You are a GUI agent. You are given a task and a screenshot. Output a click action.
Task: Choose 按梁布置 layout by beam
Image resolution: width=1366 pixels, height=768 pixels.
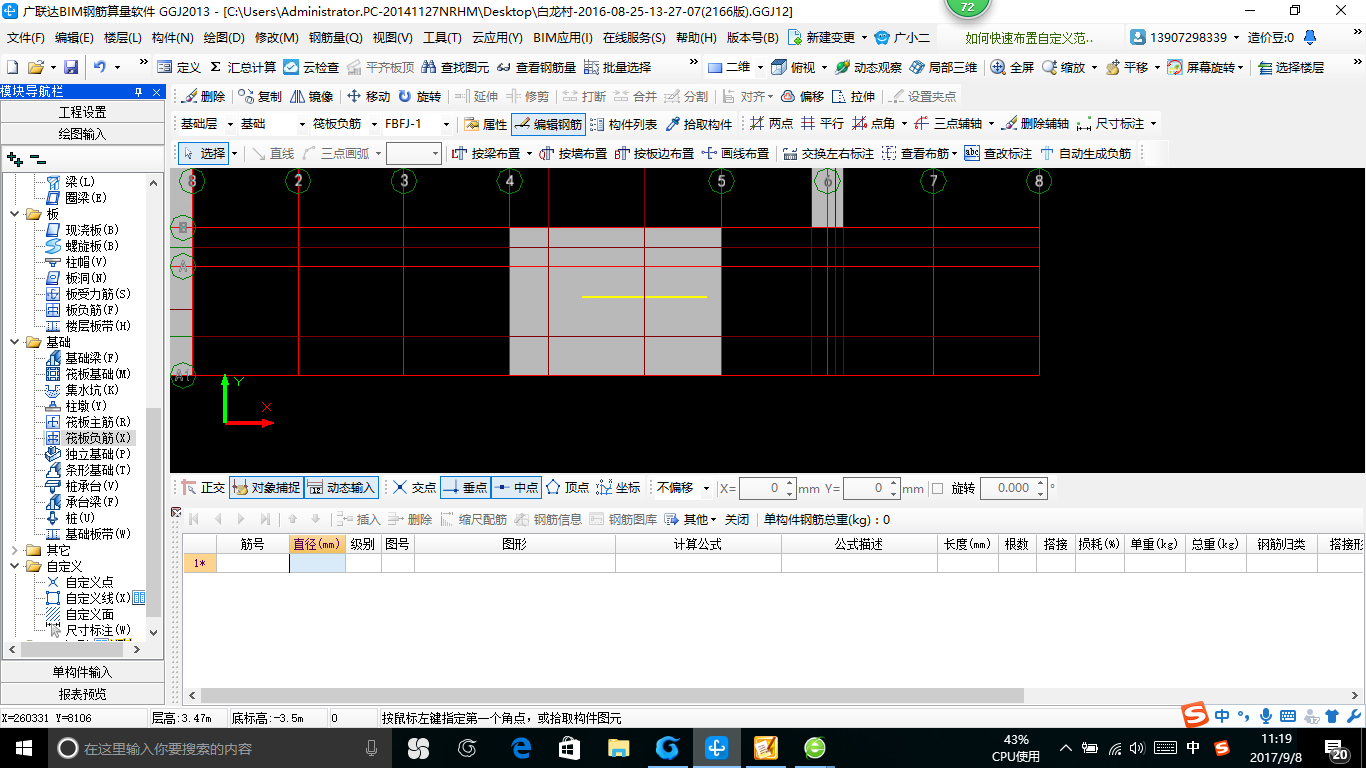(488, 154)
